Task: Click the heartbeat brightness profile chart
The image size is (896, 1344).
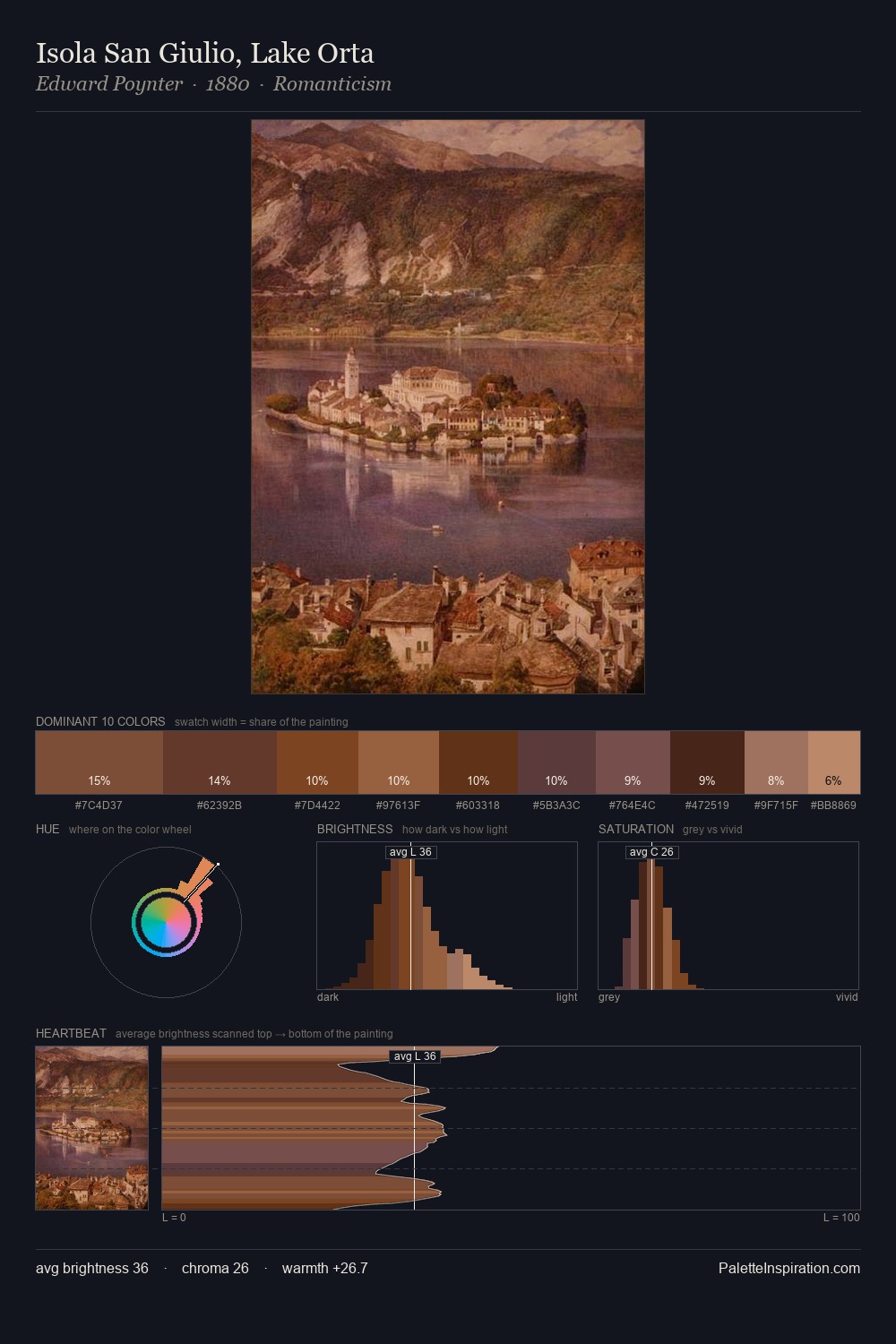Action: click(x=511, y=1128)
